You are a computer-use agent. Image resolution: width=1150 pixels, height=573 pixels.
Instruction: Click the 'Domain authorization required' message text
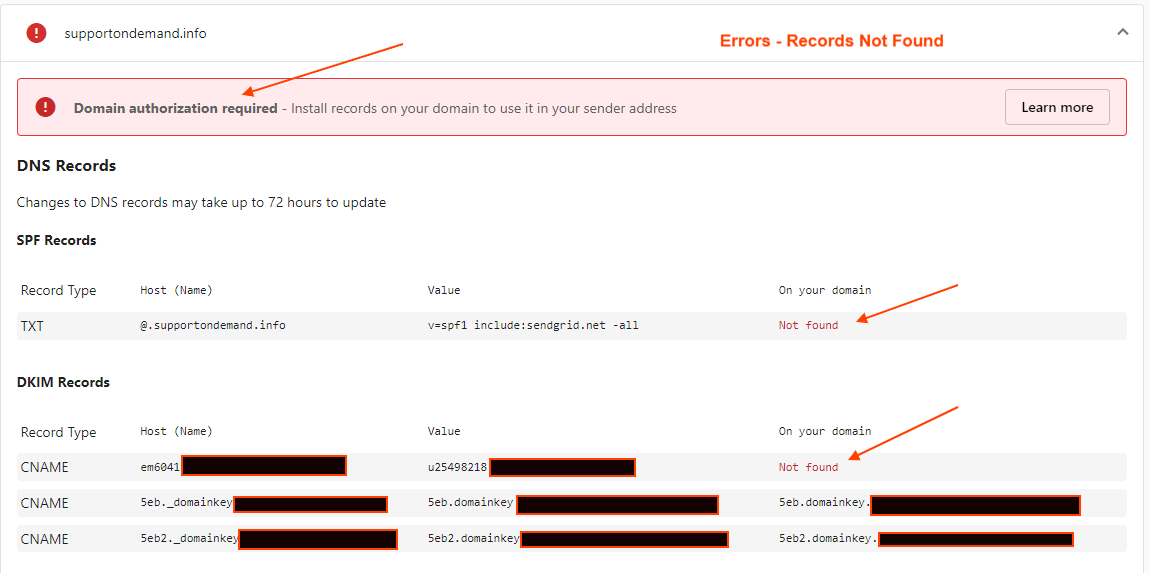pos(175,108)
